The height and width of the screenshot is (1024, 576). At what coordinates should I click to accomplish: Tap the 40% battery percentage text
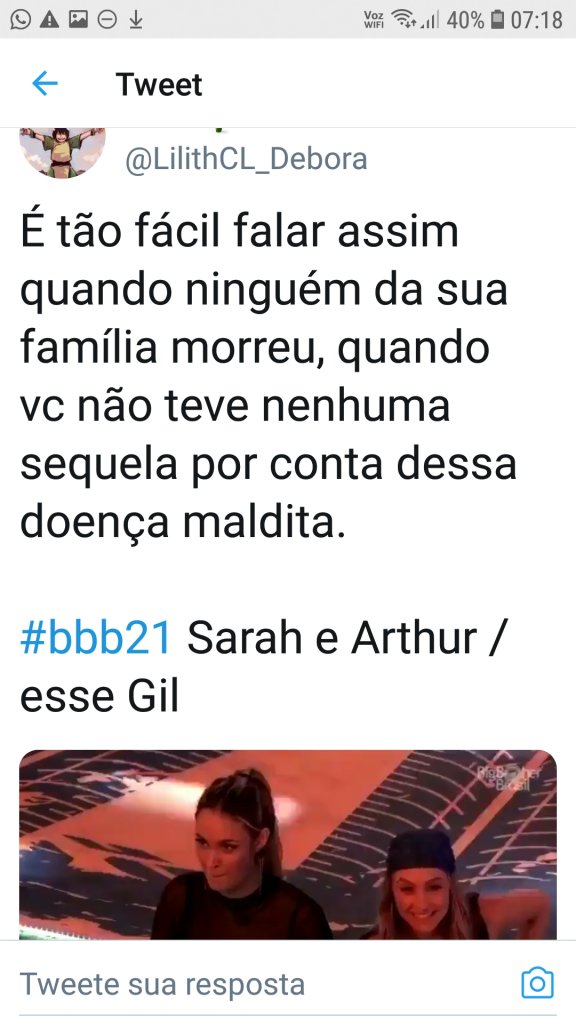tap(466, 20)
